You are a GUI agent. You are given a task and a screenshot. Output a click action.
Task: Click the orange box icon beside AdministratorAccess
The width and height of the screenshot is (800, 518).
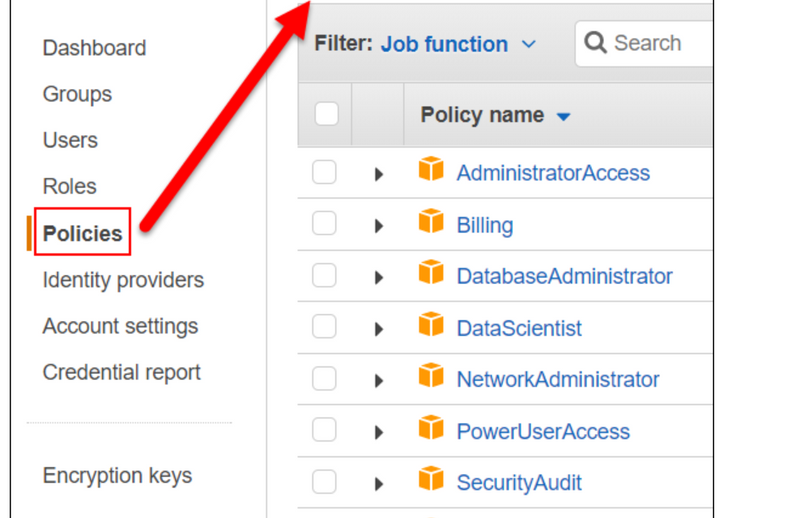coord(431,171)
